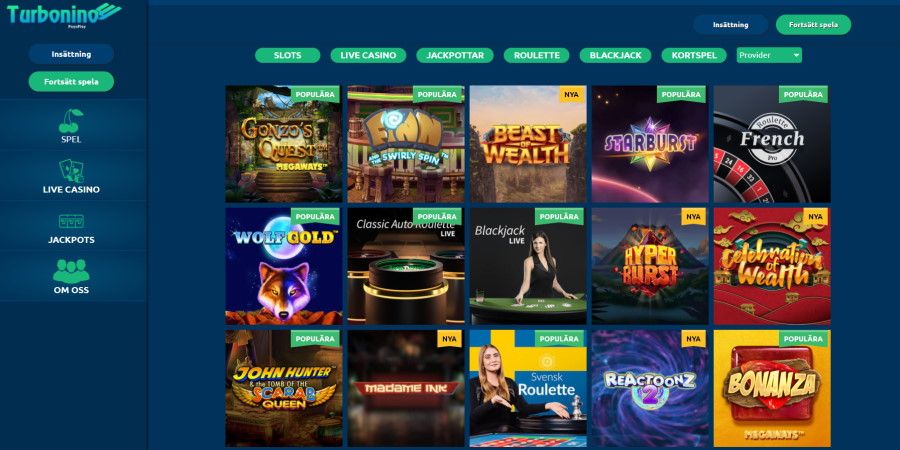Start Reactoonz 2 game
Image resolution: width=900 pixels, height=450 pixels.
coord(650,389)
